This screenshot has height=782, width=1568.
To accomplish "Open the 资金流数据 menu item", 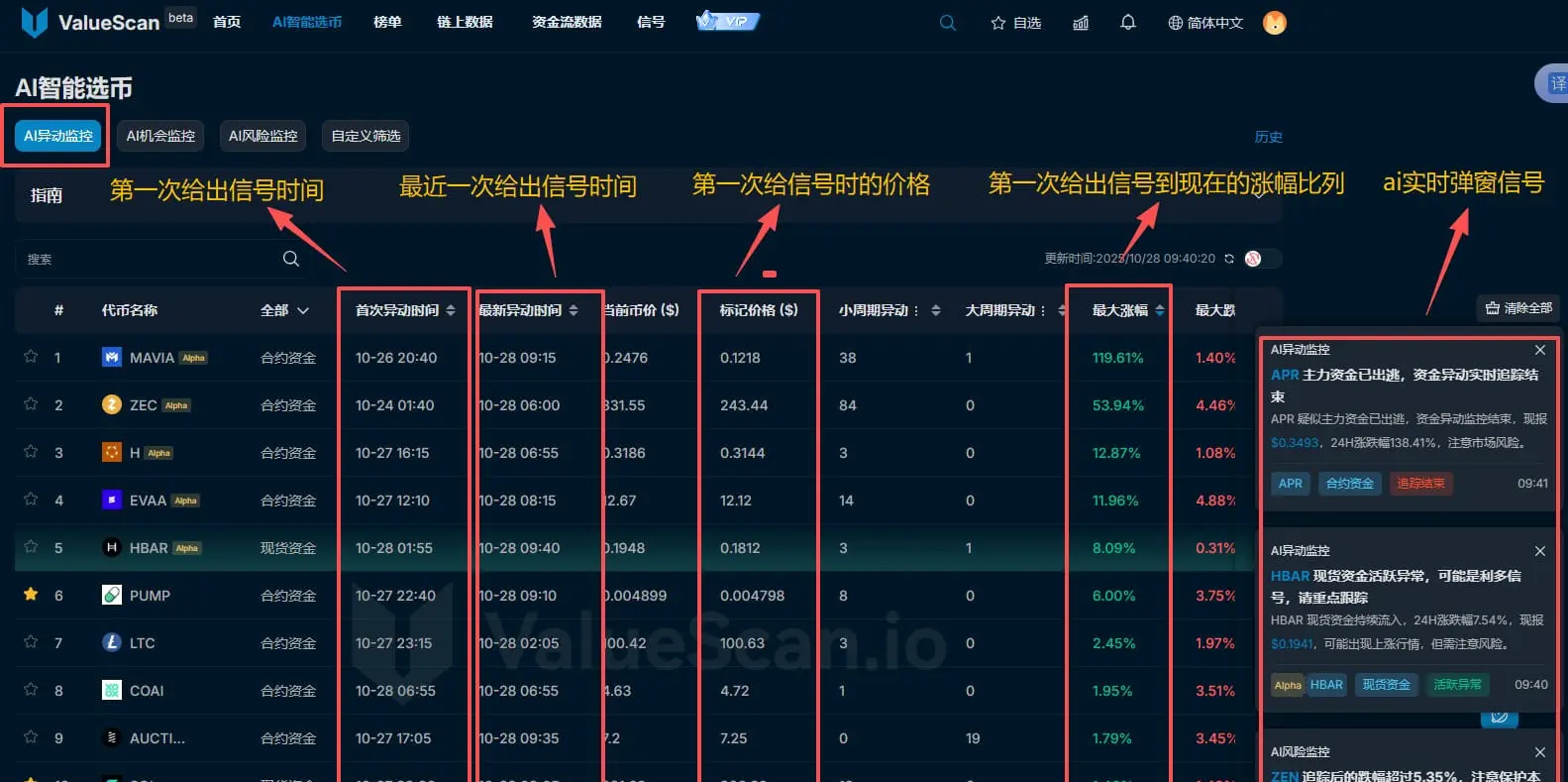I will coord(567,22).
